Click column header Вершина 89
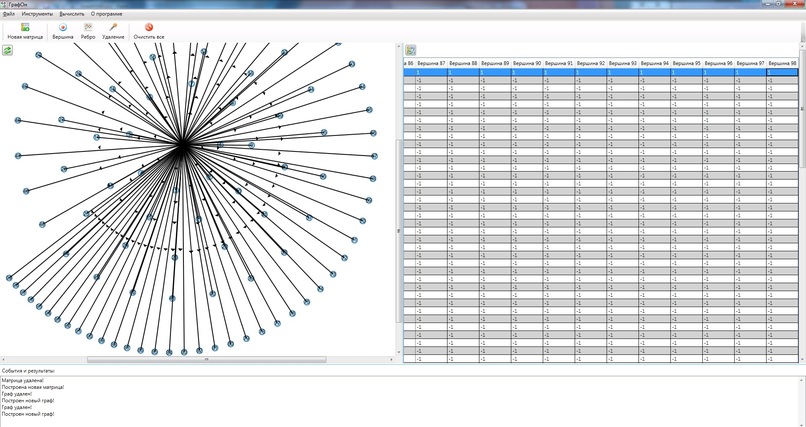The height and width of the screenshot is (427, 806). tap(495, 63)
